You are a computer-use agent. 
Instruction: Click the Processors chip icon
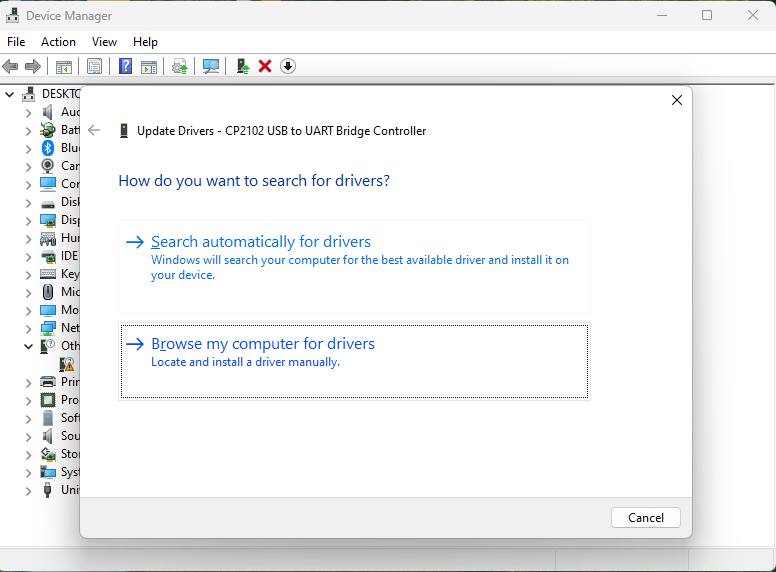click(48, 400)
